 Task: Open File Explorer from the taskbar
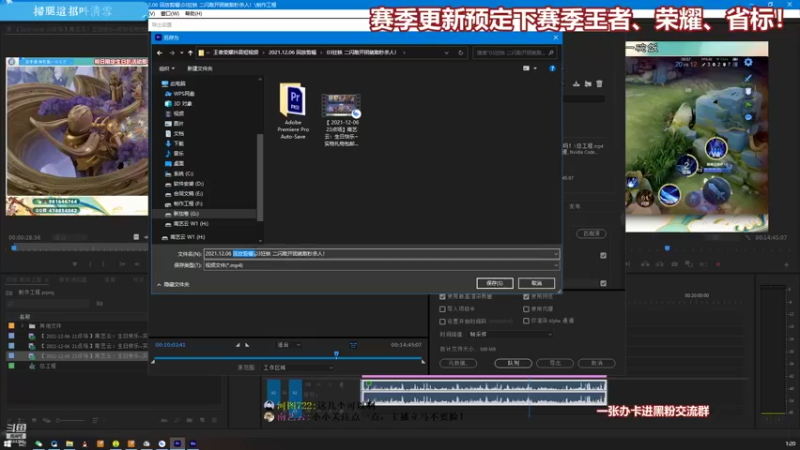(x=69, y=444)
